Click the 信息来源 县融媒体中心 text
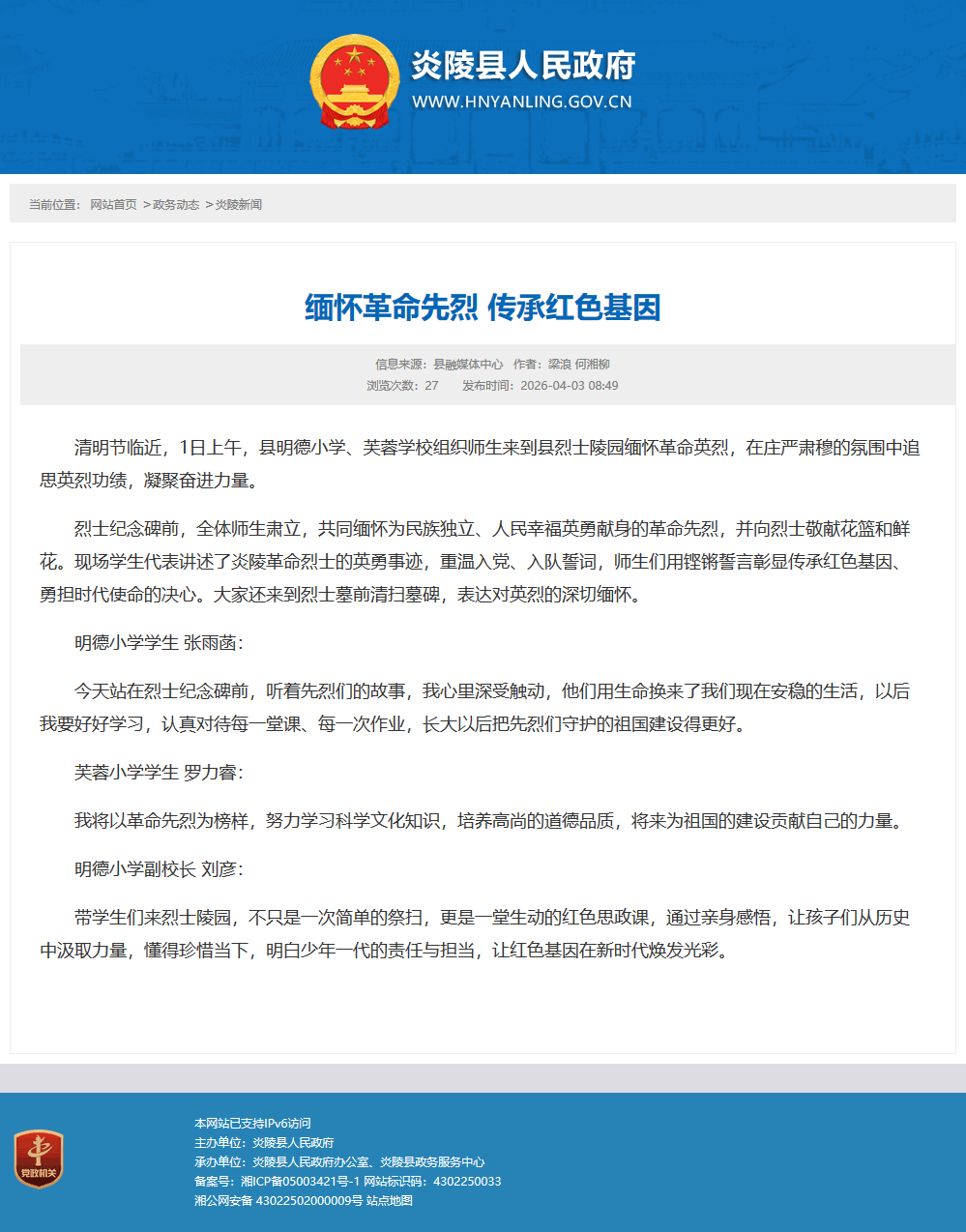This screenshot has height=1232, width=966. click(439, 365)
